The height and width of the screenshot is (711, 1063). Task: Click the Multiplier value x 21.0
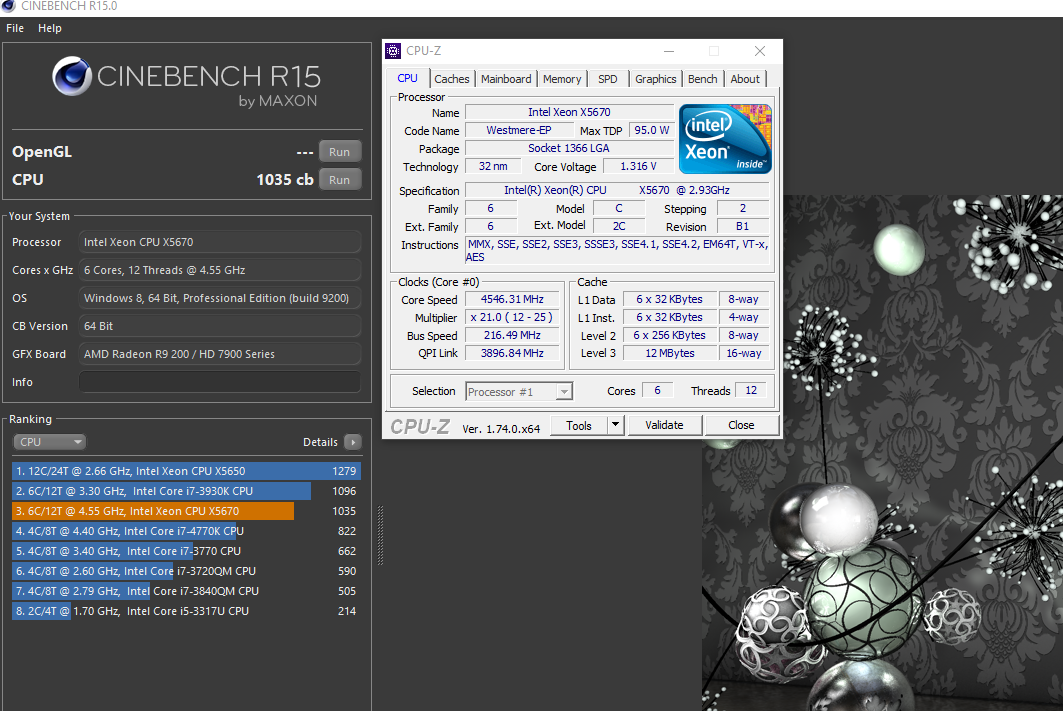point(513,317)
